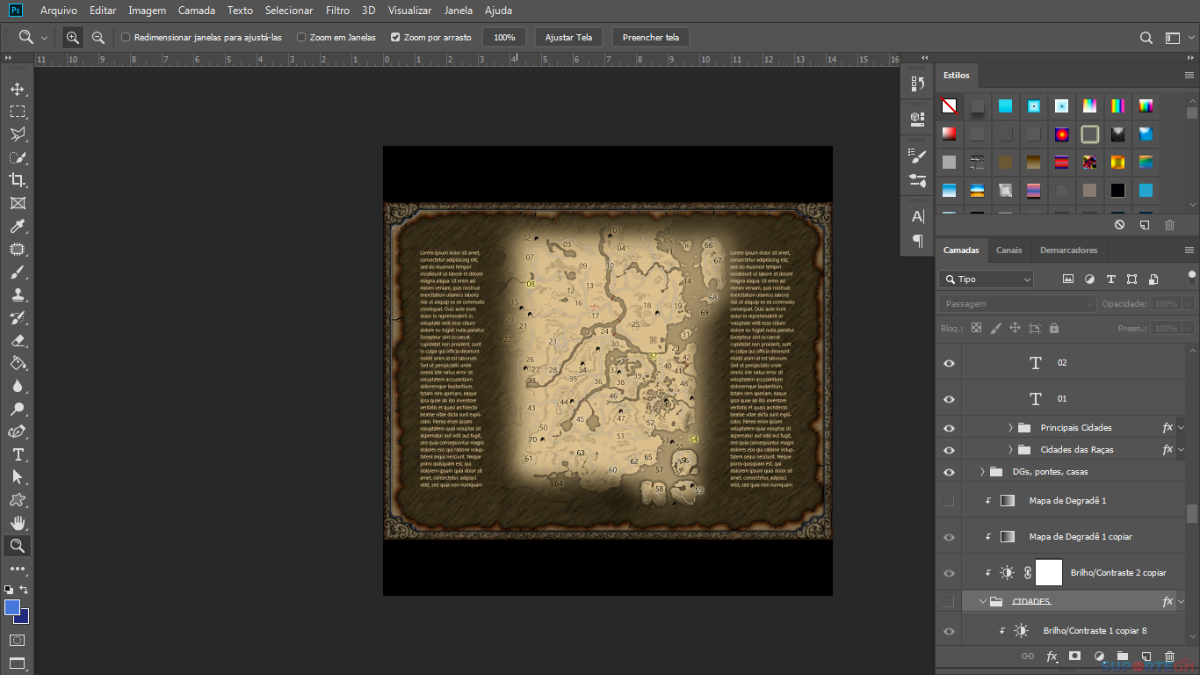Image resolution: width=1200 pixels, height=675 pixels.
Task: Select the Eyedropper tool
Action: point(17,226)
